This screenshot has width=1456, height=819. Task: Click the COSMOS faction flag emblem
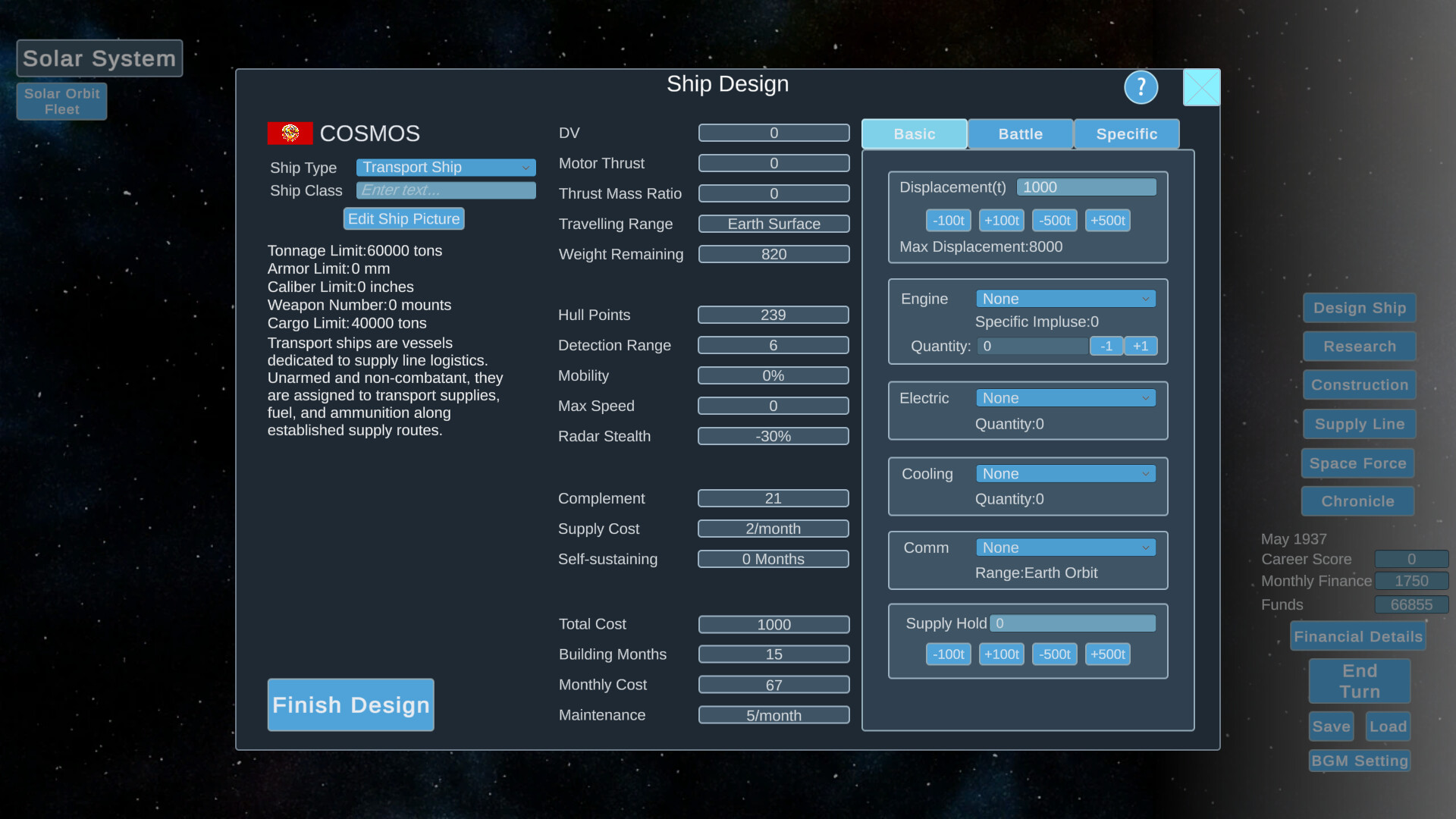click(289, 133)
